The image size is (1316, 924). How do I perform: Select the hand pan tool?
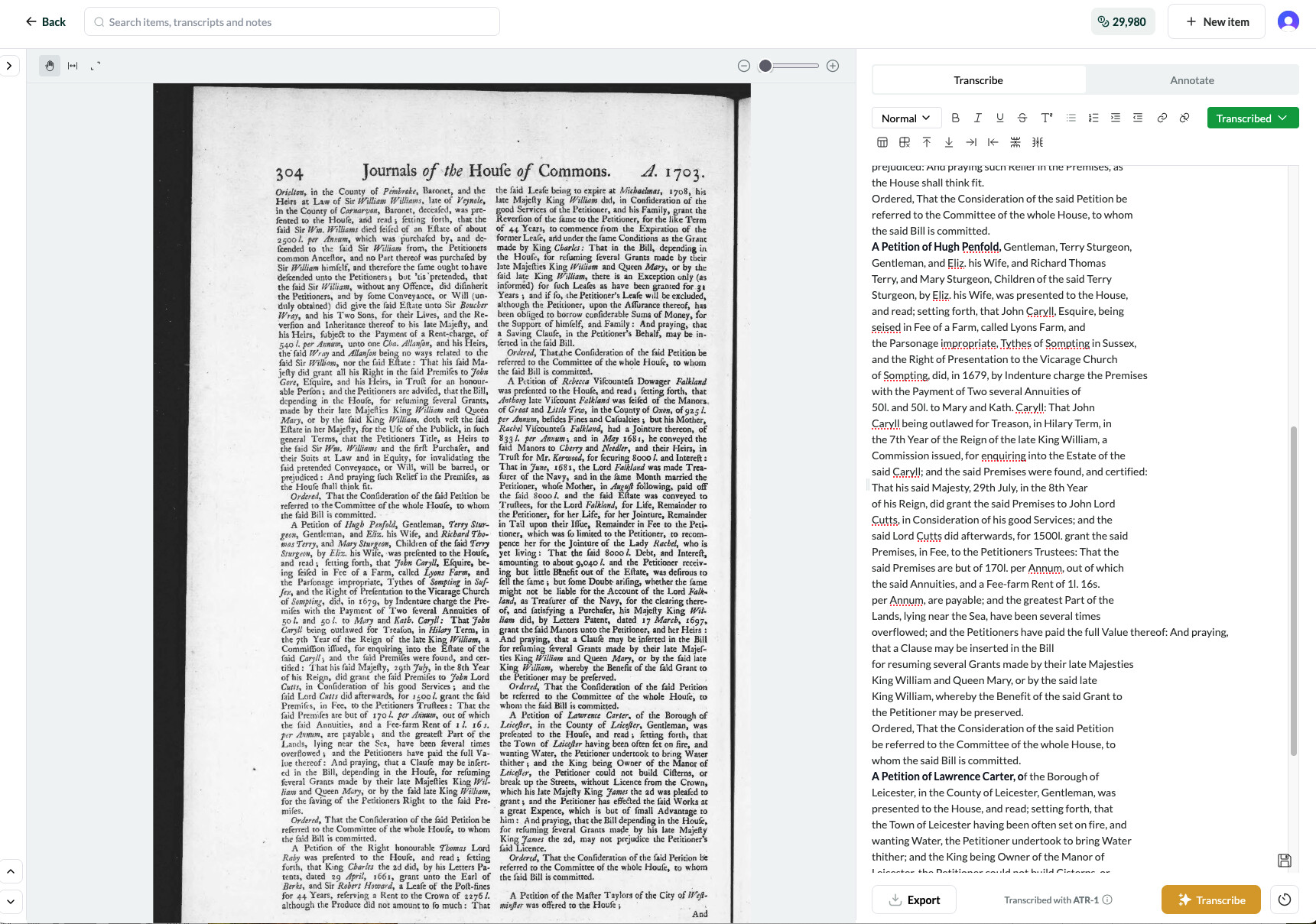pyautogui.click(x=50, y=66)
